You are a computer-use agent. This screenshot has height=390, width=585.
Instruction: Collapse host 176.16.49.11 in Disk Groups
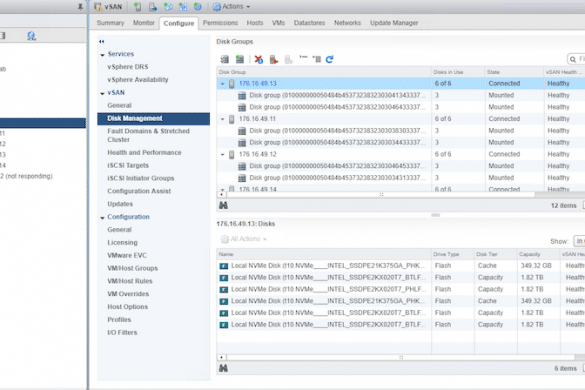point(223,119)
